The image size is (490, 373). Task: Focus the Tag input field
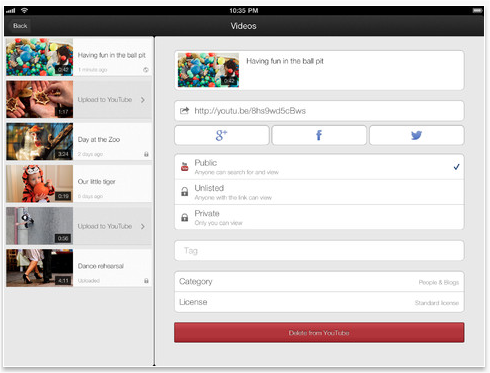[x=319, y=250]
